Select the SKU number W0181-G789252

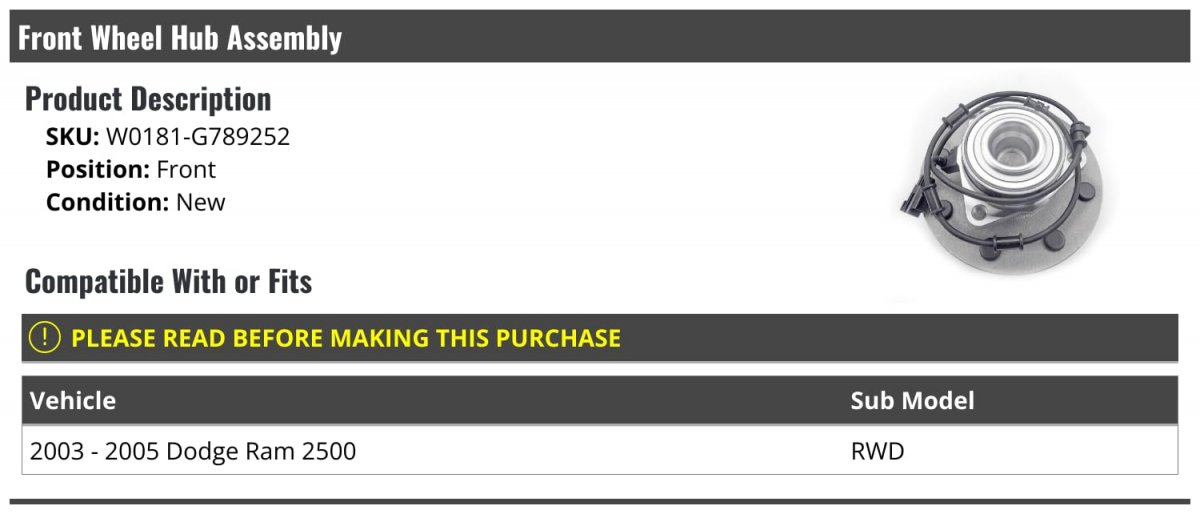198,137
